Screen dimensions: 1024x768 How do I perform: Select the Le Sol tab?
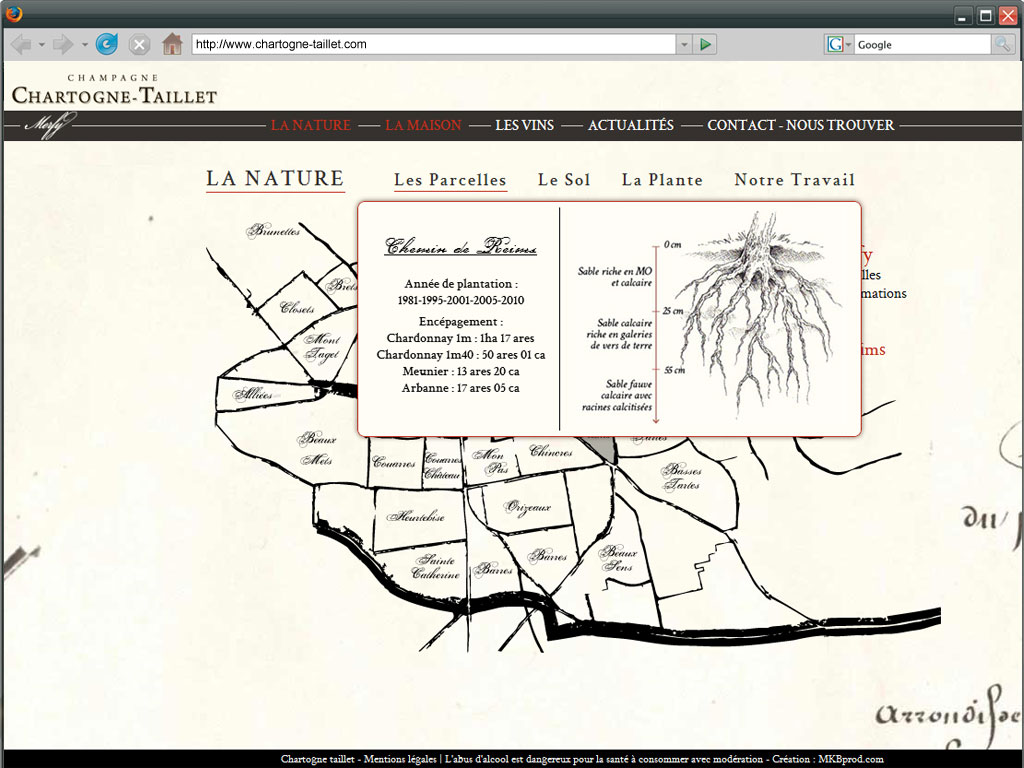[x=564, y=180]
